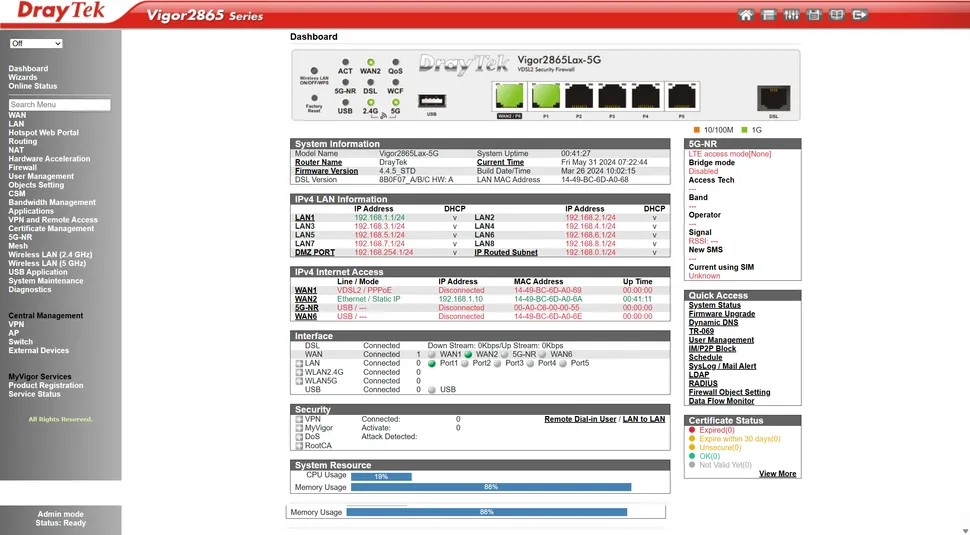Click the Remote Dial-in User link
This screenshot has width=970, height=535.
coord(580,419)
